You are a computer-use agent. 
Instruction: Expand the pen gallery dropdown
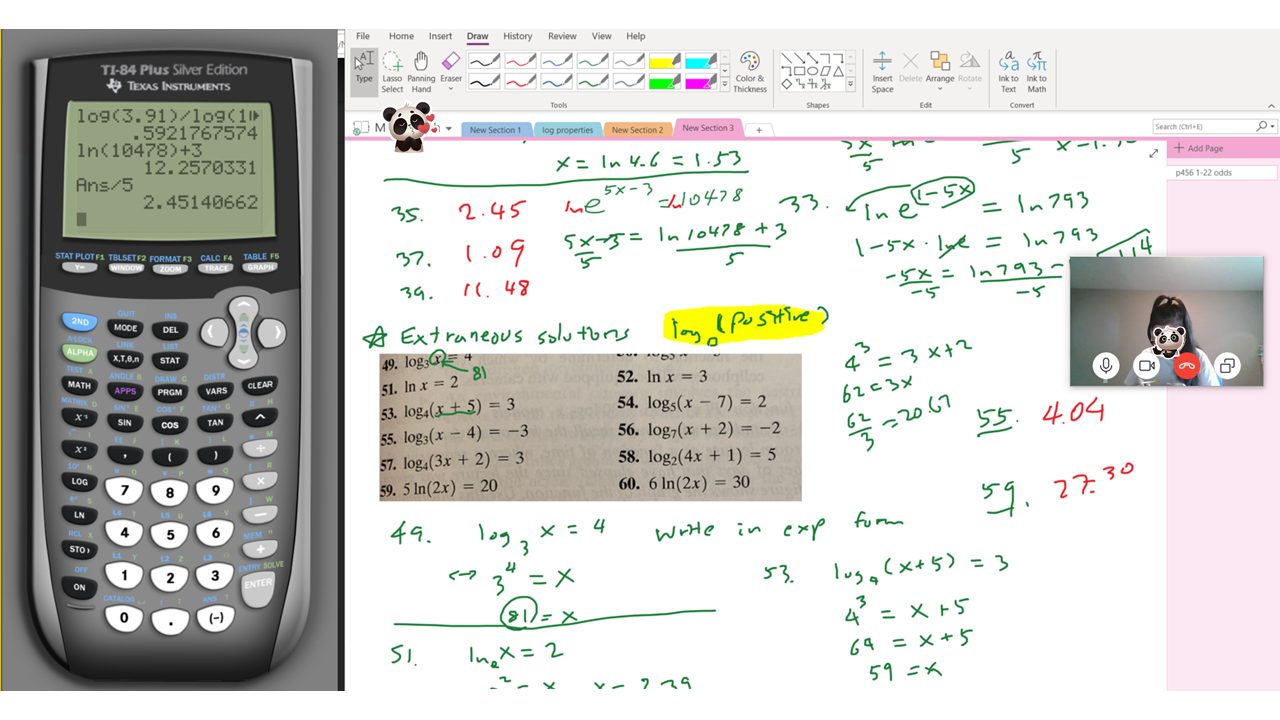pyautogui.click(x=725, y=85)
